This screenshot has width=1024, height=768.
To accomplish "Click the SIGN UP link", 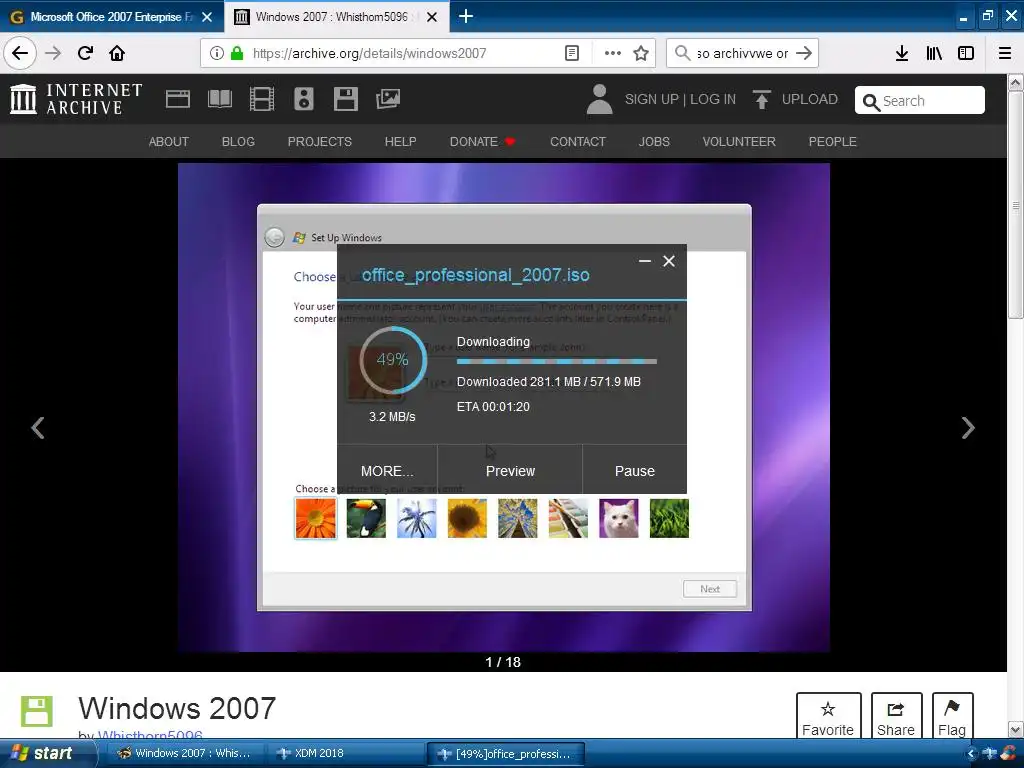I will [652, 99].
